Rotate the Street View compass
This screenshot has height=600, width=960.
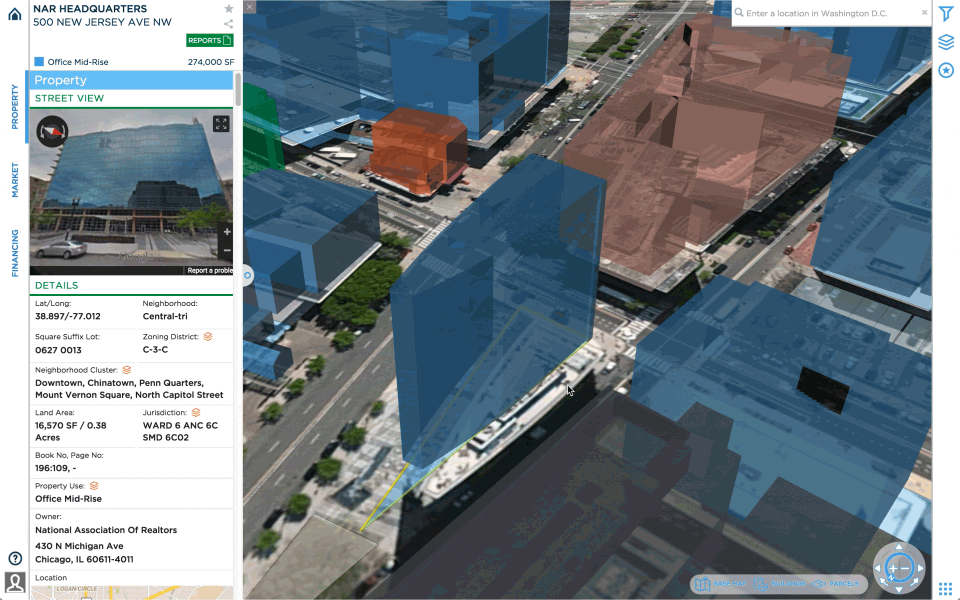(x=52, y=131)
